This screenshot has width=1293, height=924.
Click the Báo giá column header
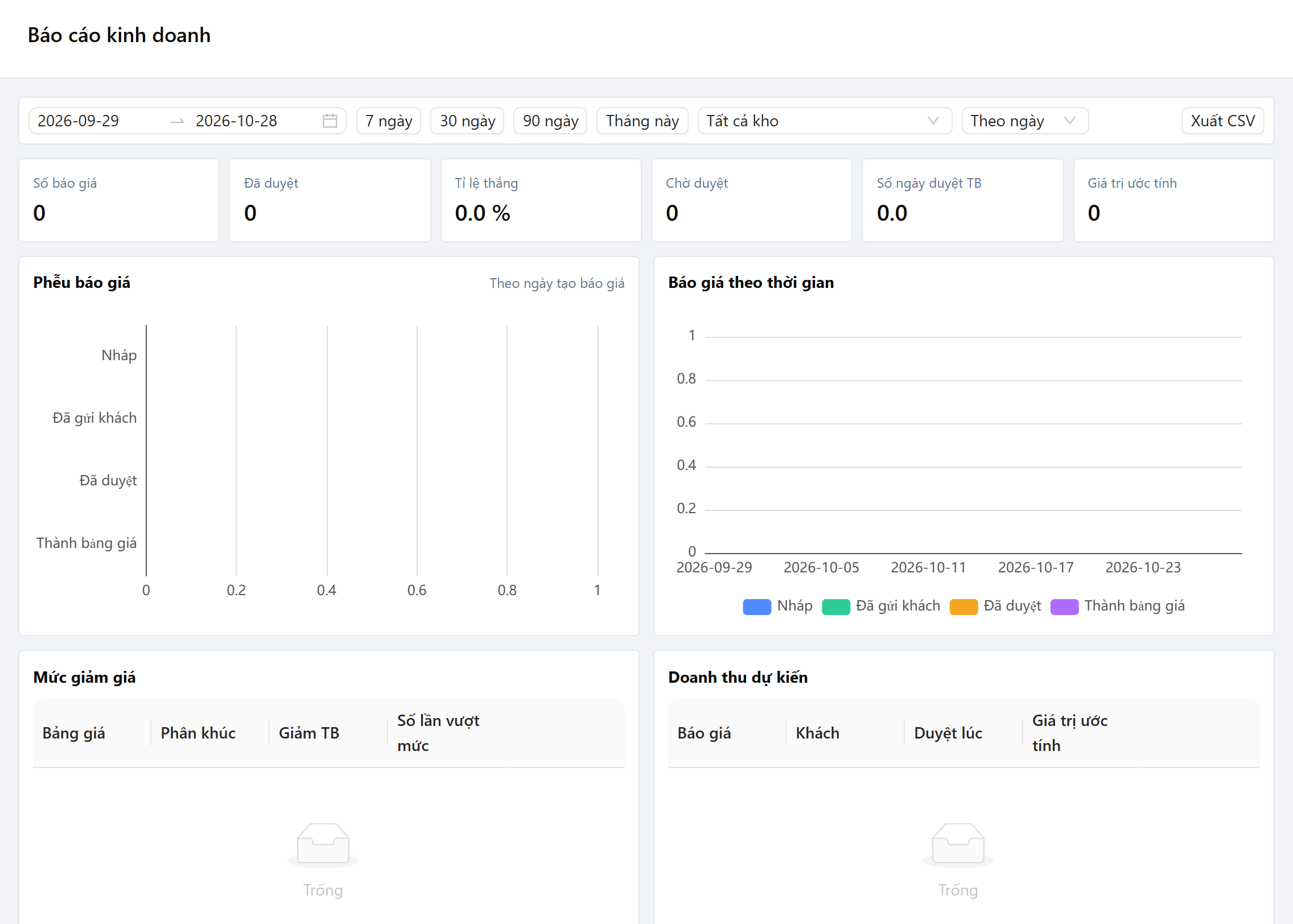727,733
